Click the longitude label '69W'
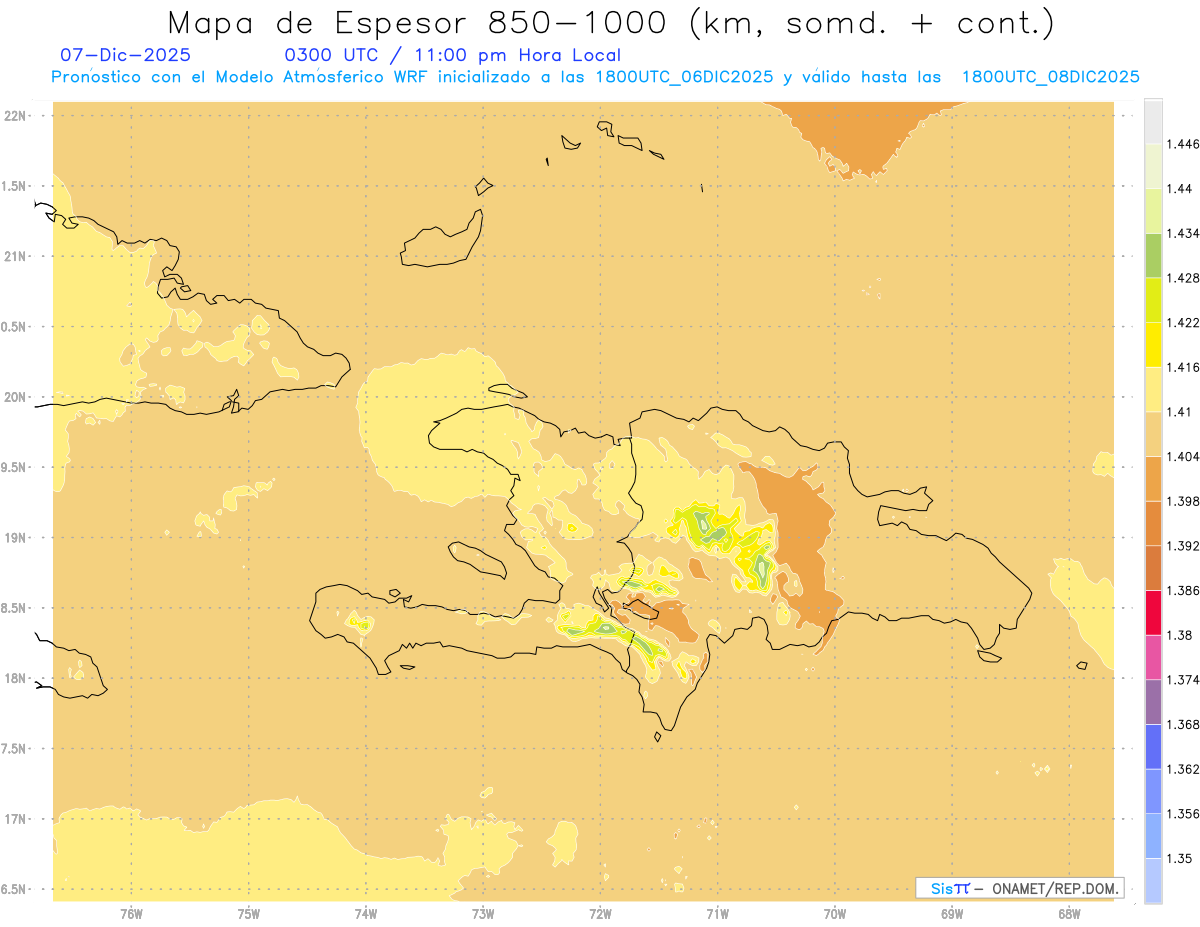The image size is (1200, 927). (952, 913)
